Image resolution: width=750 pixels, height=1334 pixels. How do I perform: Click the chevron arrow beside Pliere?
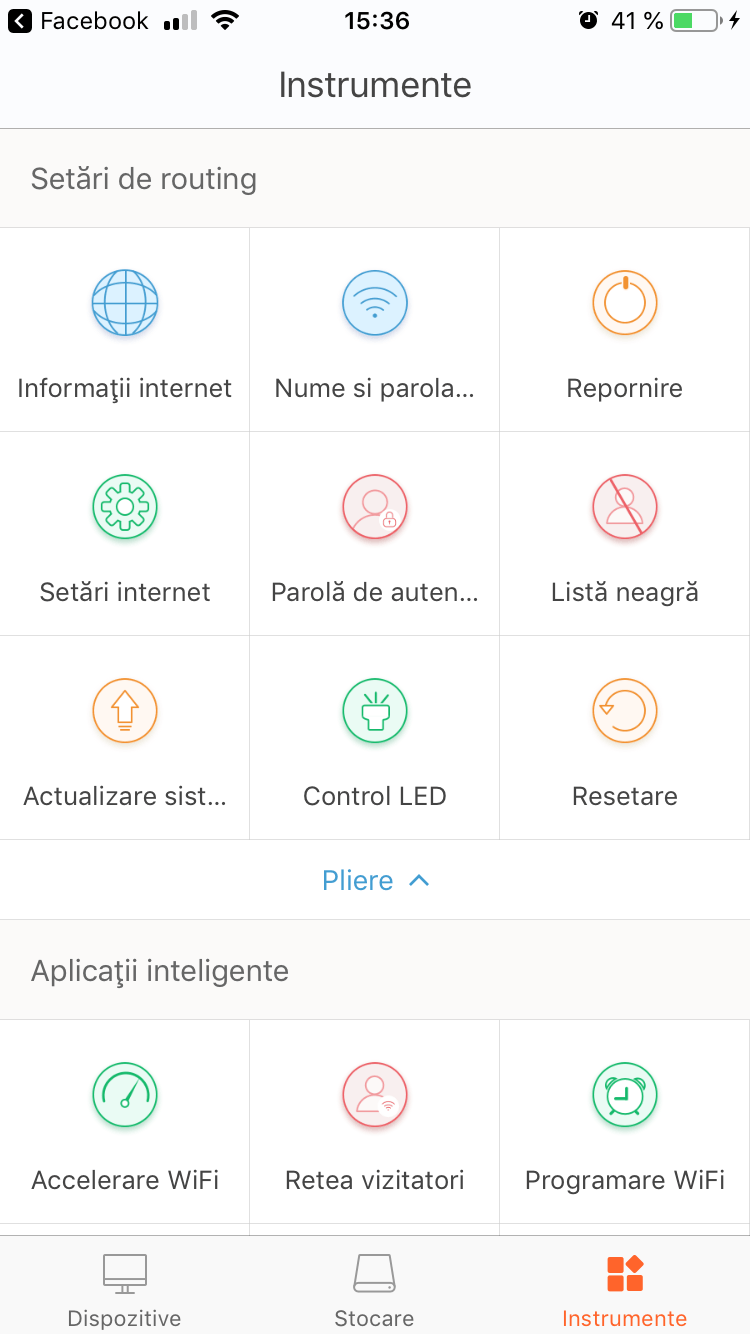pyautogui.click(x=420, y=880)
